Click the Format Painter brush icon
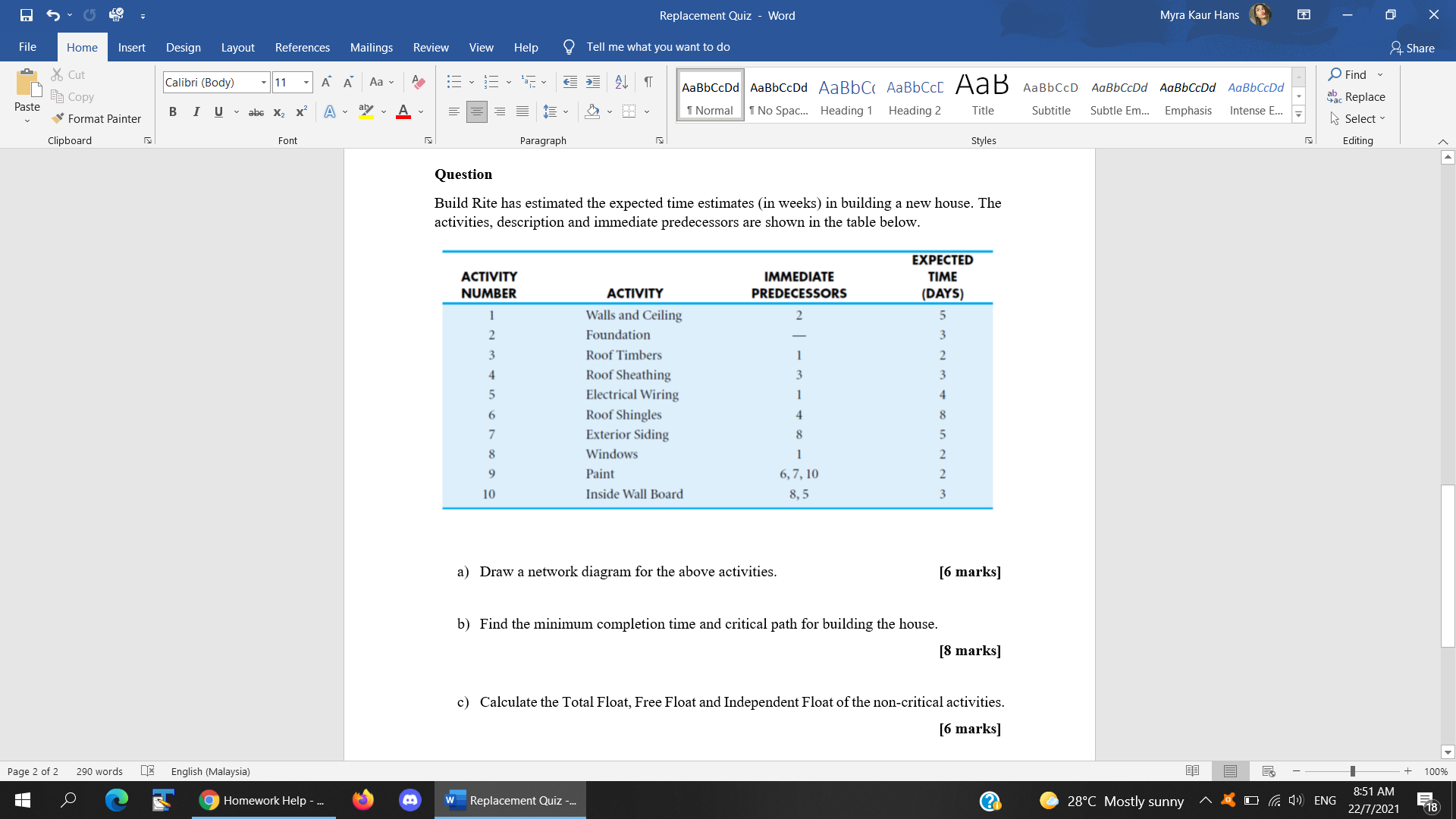Screen dimensions: 1456x819 (58, 118)
